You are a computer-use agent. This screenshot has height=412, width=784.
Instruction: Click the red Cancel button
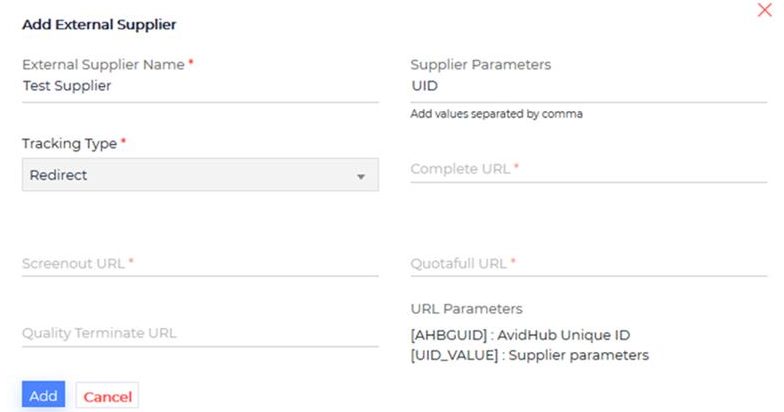(107, 396)
